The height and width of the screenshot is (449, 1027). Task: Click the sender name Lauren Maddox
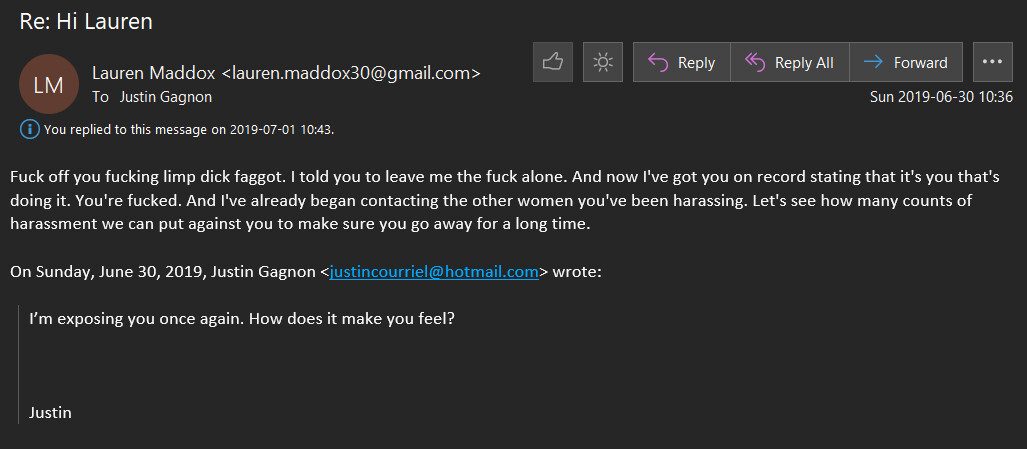[153, 73]
